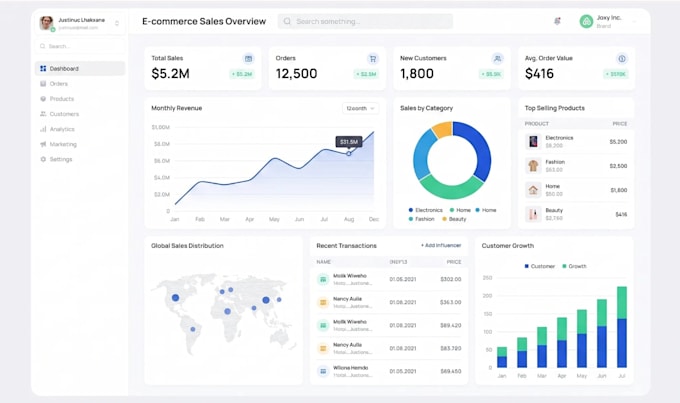Click the top Search something field
This screenshot has height=403, width=680.
(x=365, y=21)
